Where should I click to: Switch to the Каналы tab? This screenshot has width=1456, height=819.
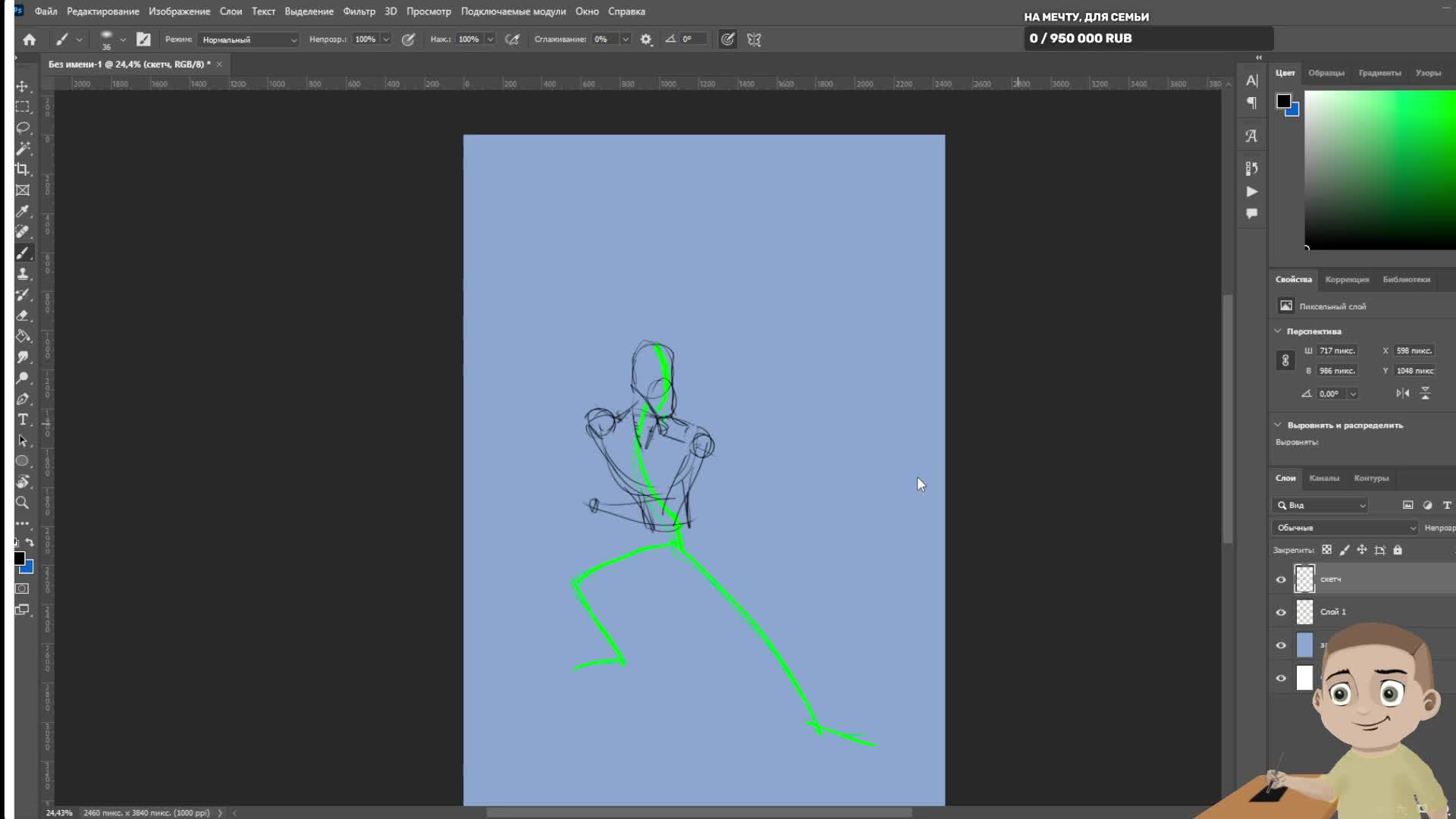pyautogui.click(x=1324, y=479)
